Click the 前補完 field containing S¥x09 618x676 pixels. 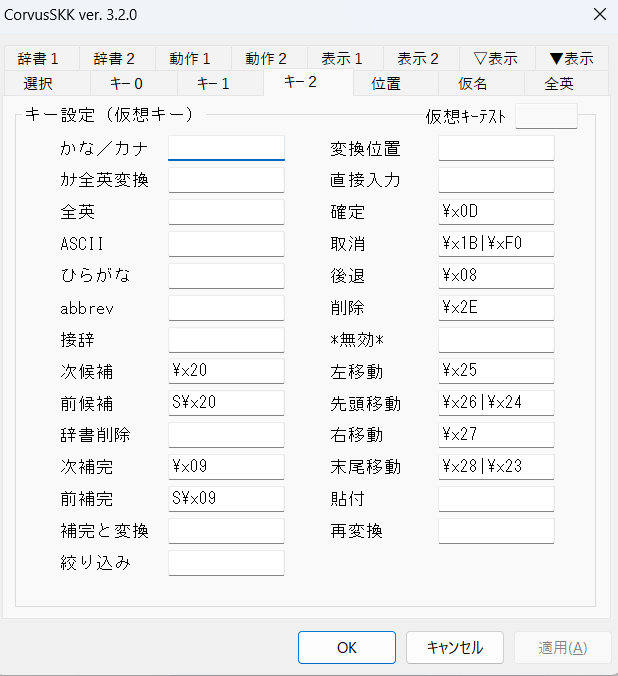(226, 499)
